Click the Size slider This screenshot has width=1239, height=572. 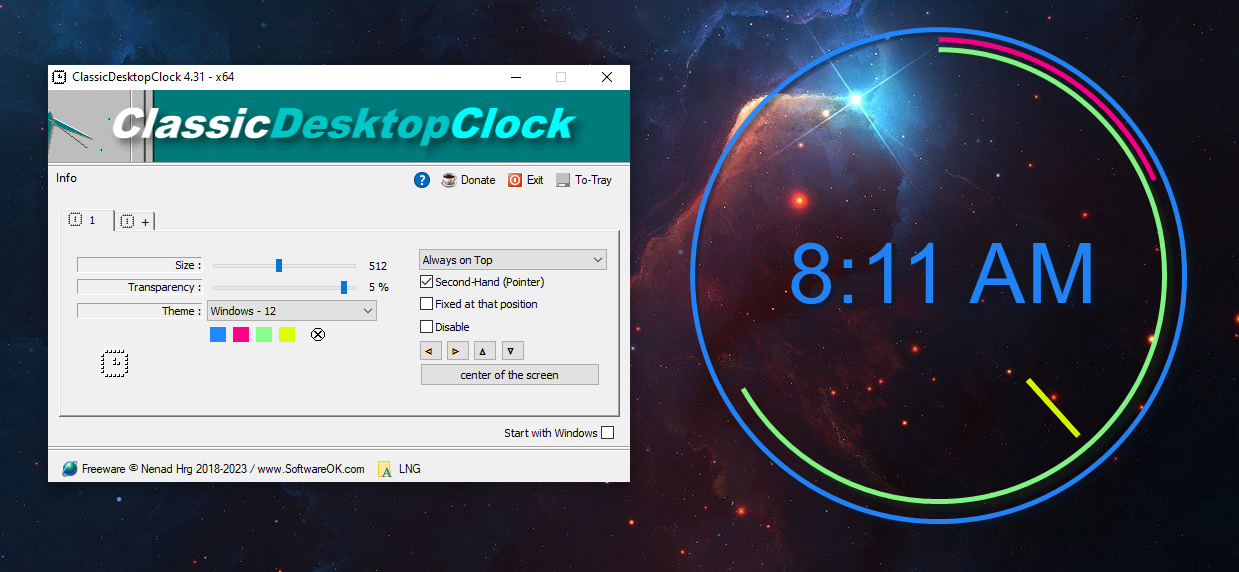point(284,265)
